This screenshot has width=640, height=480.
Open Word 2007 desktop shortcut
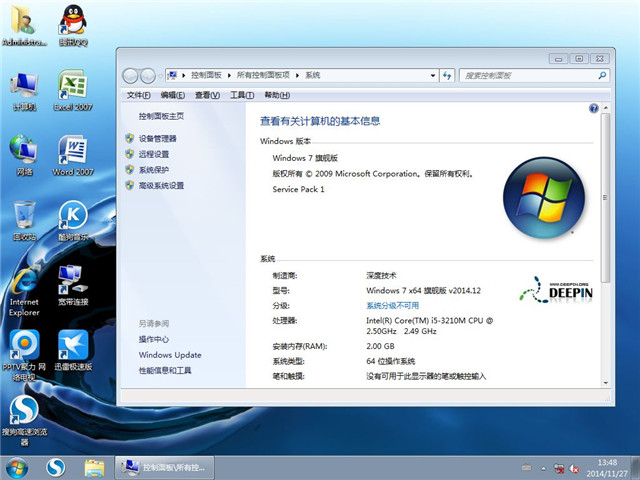[73, 156]
